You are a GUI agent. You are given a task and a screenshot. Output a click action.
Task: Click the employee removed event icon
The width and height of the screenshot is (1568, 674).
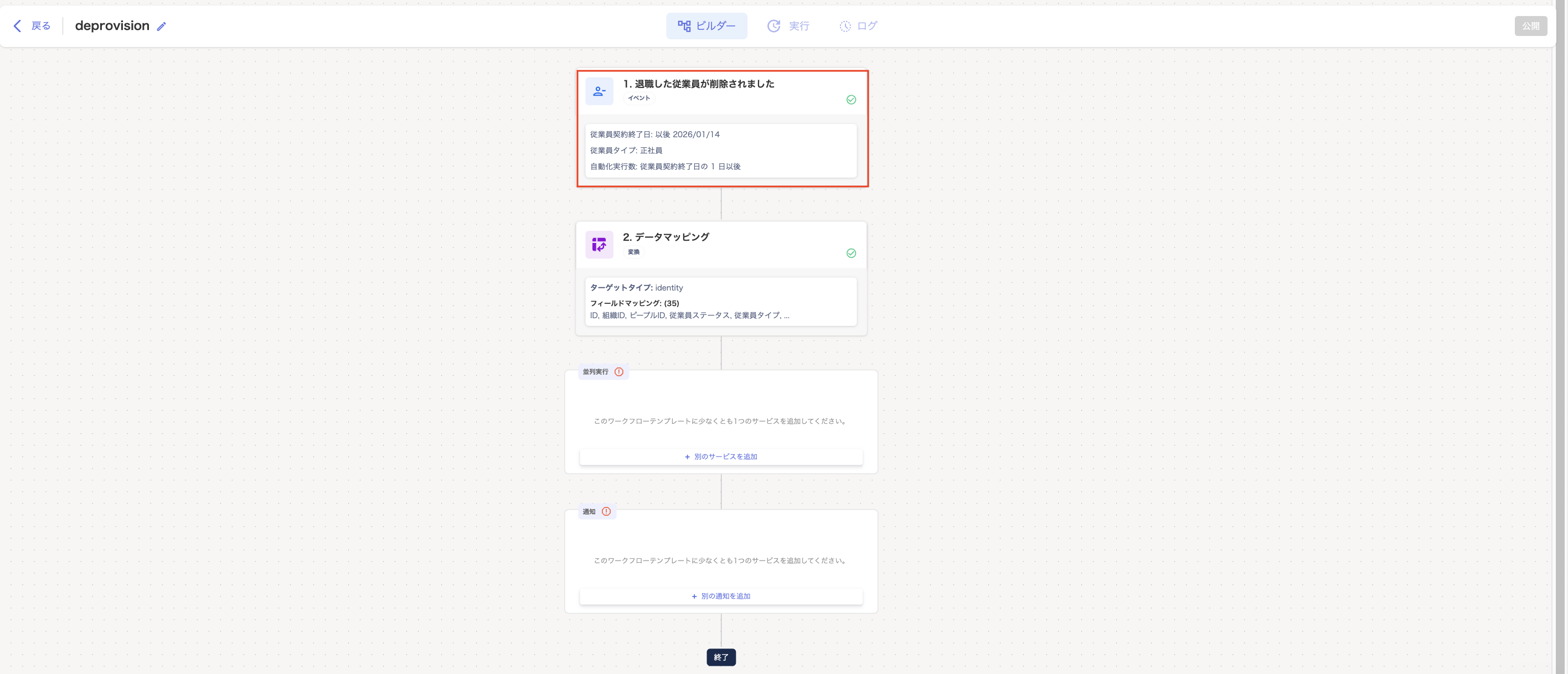(599, 92)
